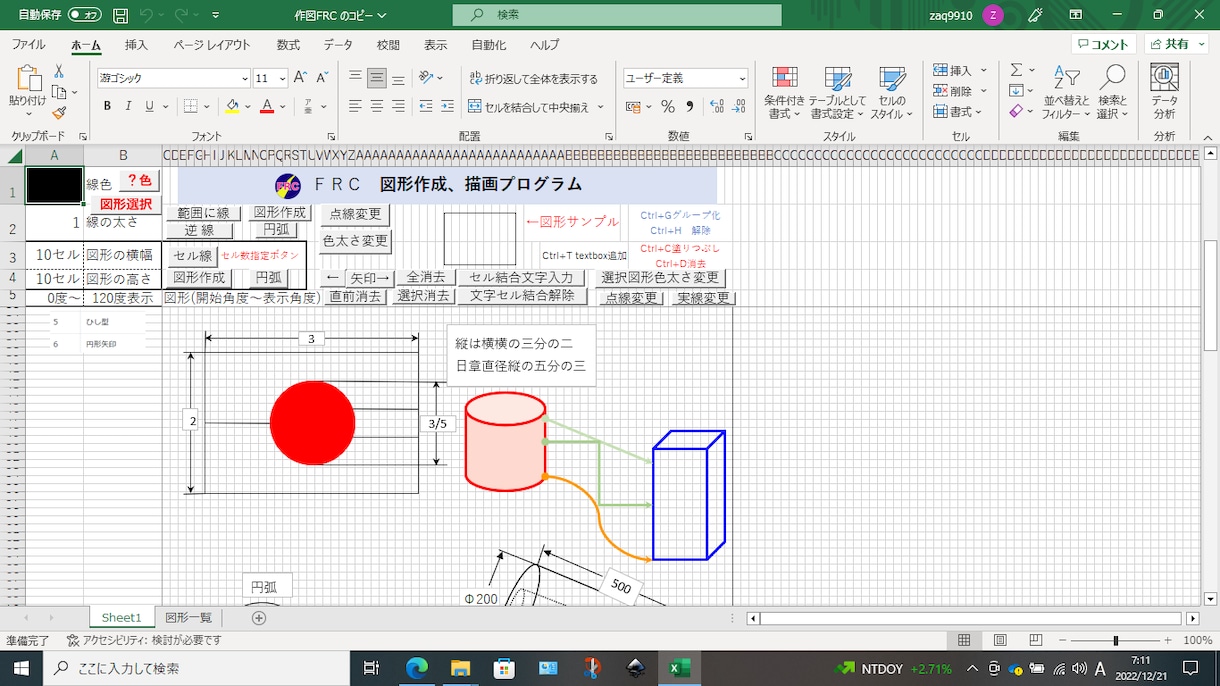
Task: Click the Align Left icon
Action: 355,106
